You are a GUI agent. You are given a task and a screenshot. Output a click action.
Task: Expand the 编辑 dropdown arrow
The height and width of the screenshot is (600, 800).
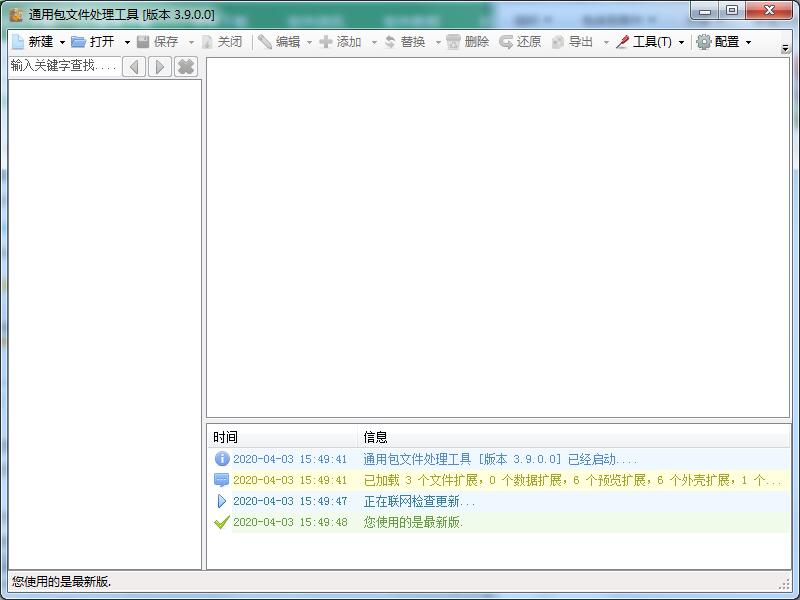pyautogui.click(x=309, y=42)
